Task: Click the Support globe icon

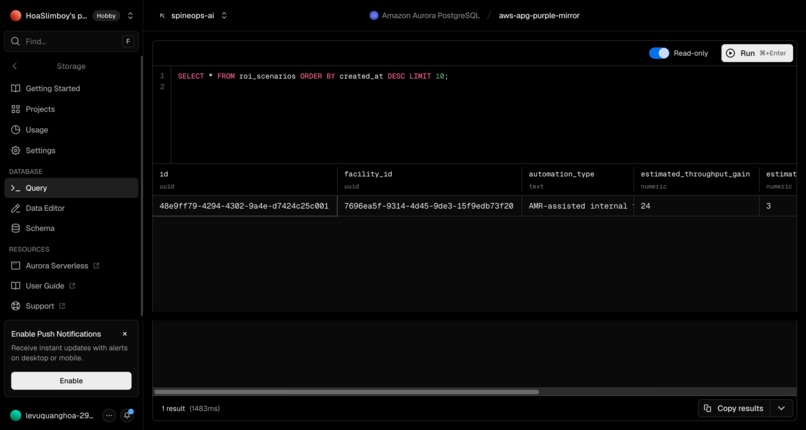Action: (15, 306)
